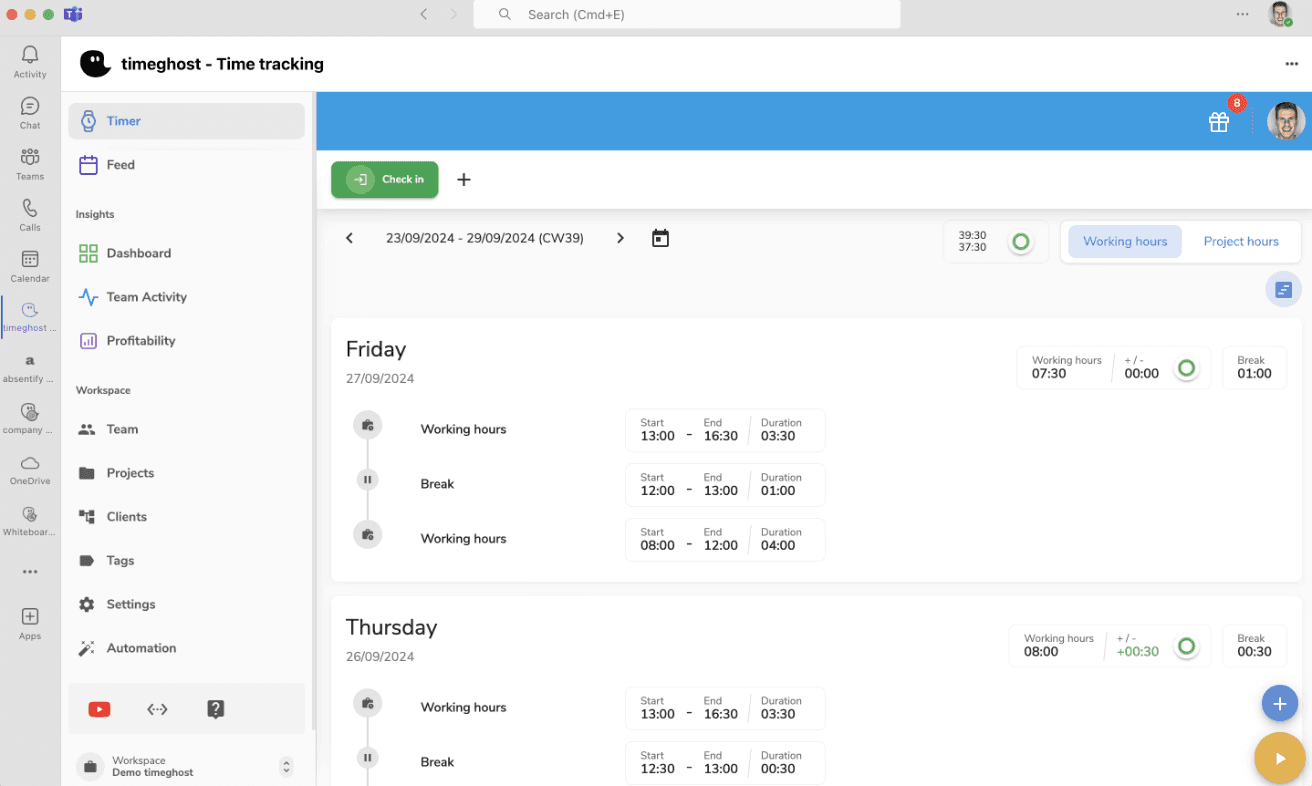Open the calendar date picker icon
1312x786 pixels.
[x=660, y=238]
